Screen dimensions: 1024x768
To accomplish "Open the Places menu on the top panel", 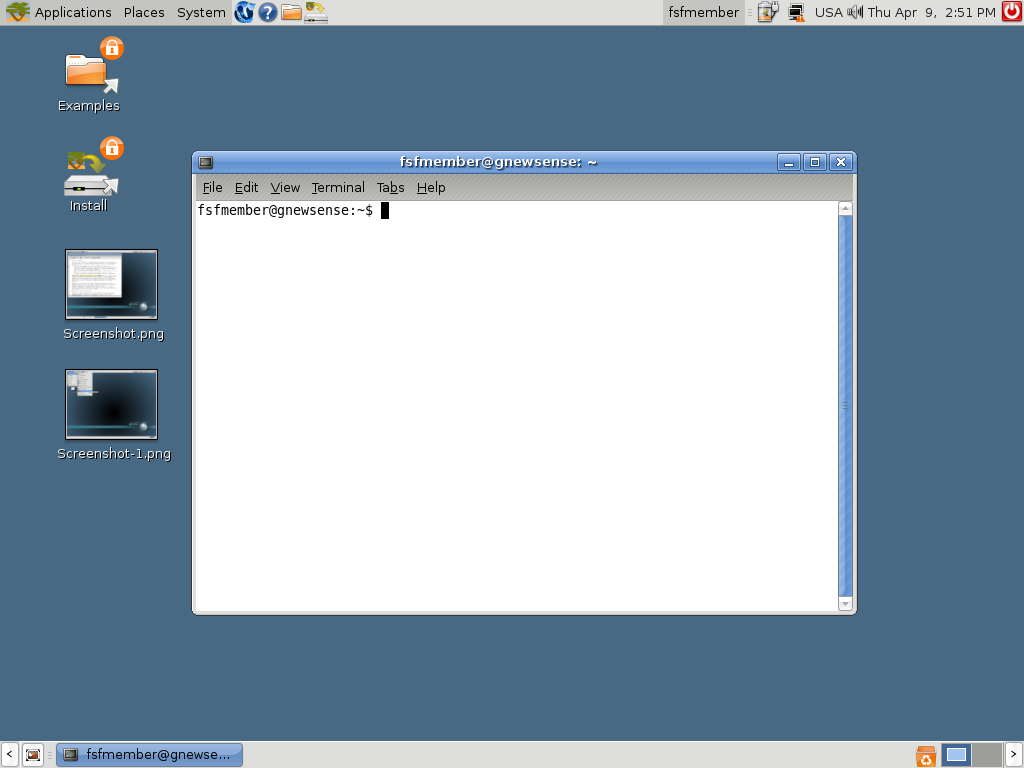I will 143,12.
